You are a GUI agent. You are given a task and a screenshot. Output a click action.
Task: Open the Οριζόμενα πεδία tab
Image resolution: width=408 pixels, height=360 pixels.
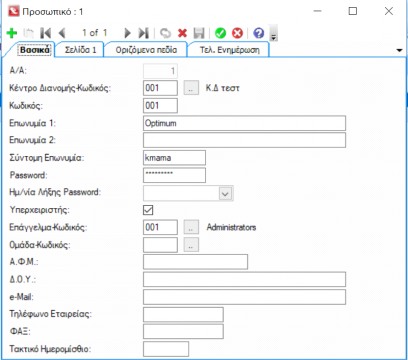146,50
